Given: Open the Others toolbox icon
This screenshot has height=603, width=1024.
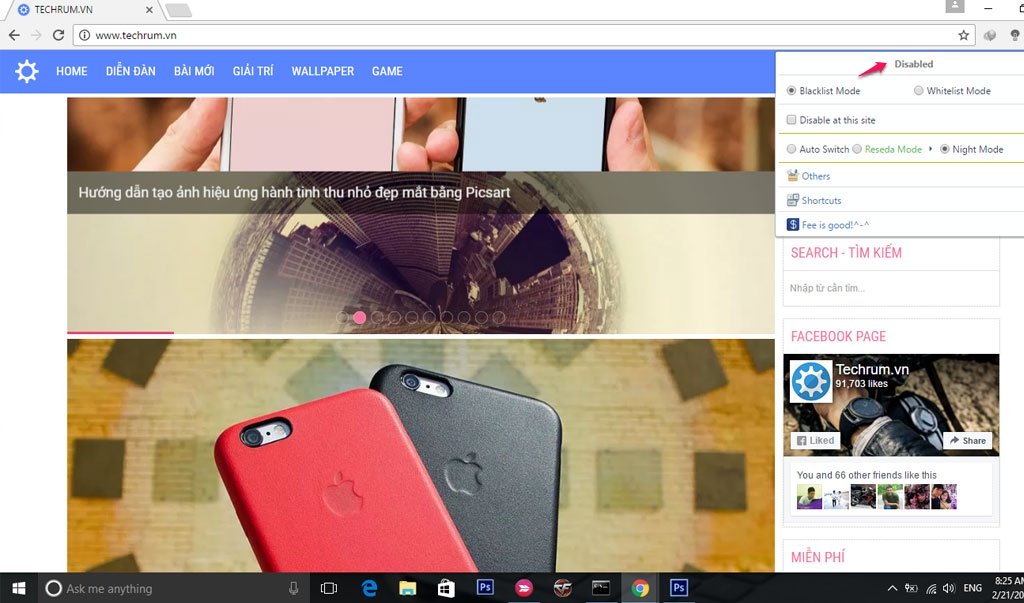Looking at the screenshot, I should [792, 176].
